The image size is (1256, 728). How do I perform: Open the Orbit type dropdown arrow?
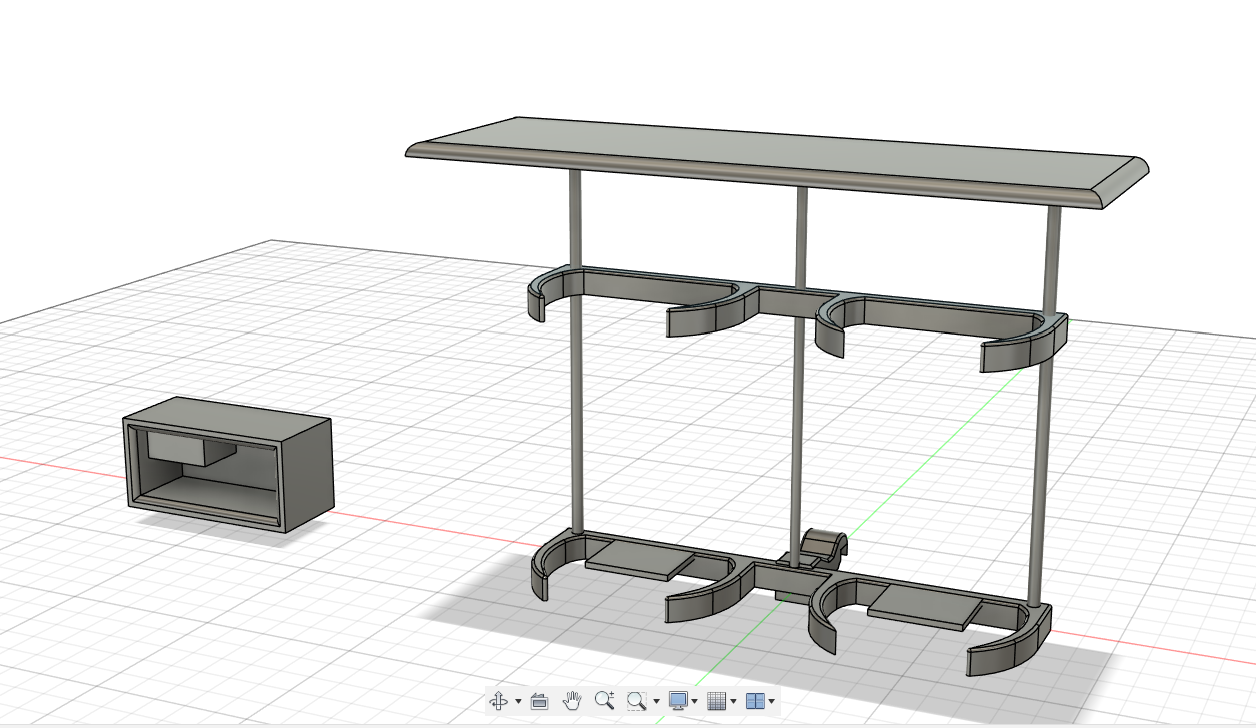click(x=518, y=702)
